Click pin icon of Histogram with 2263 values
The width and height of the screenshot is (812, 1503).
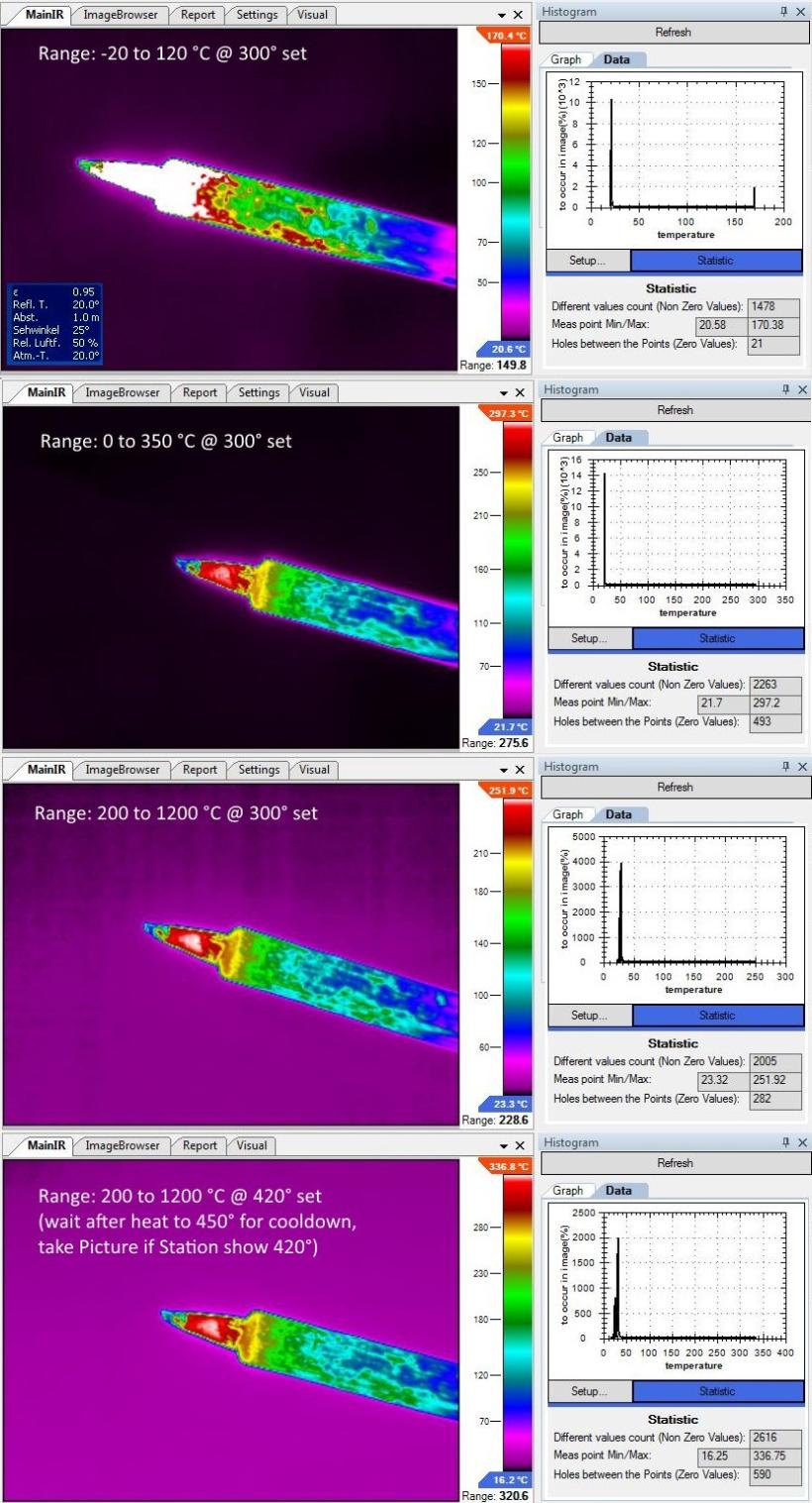pyautogui.click(x=784, y=390)
